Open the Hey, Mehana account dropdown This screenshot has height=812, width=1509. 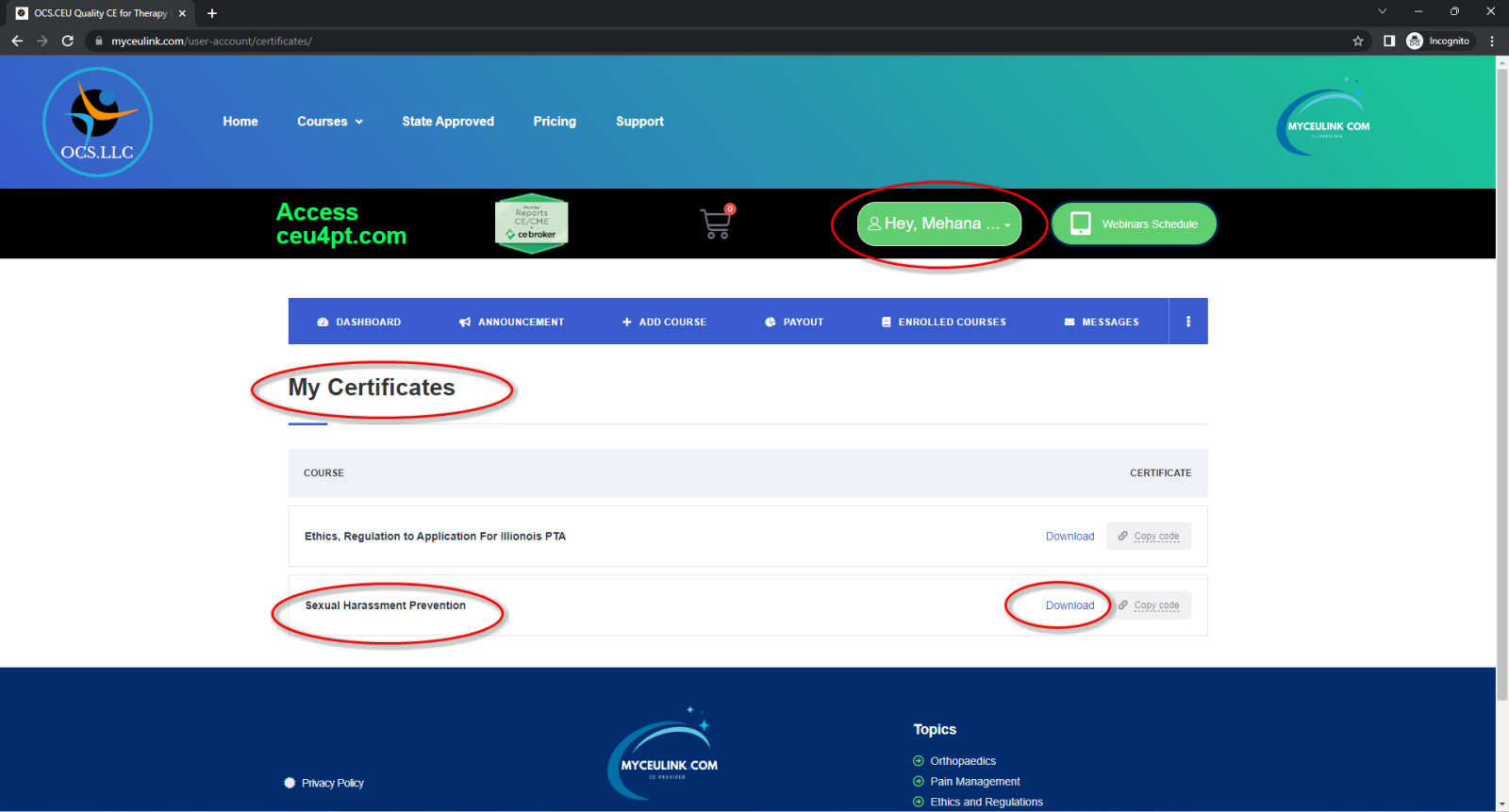point(938,224)
